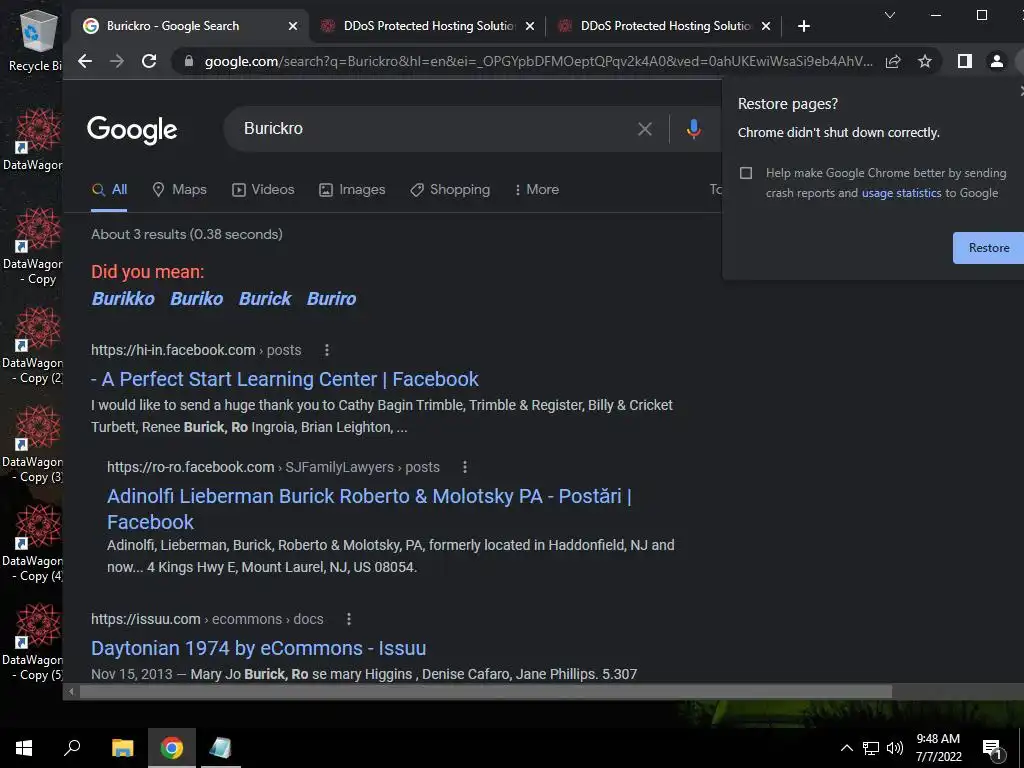This screenshot has height=768, width=1024.
Task: Select the DataWagon - Copy (2) shortcut
Action: [34, 345]
